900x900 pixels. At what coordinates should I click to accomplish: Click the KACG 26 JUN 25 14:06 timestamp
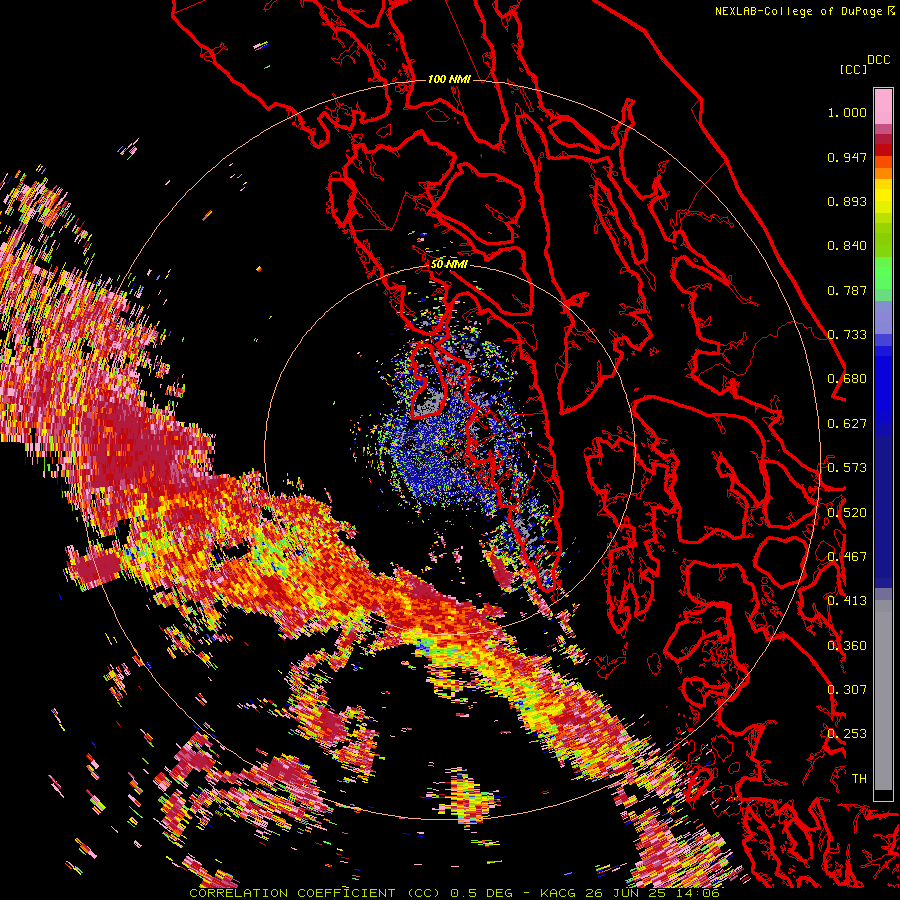point(630,893)
